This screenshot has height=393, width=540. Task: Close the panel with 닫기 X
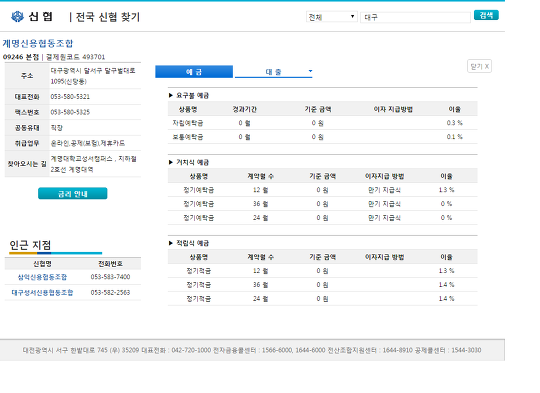click(x=479, y=66)
